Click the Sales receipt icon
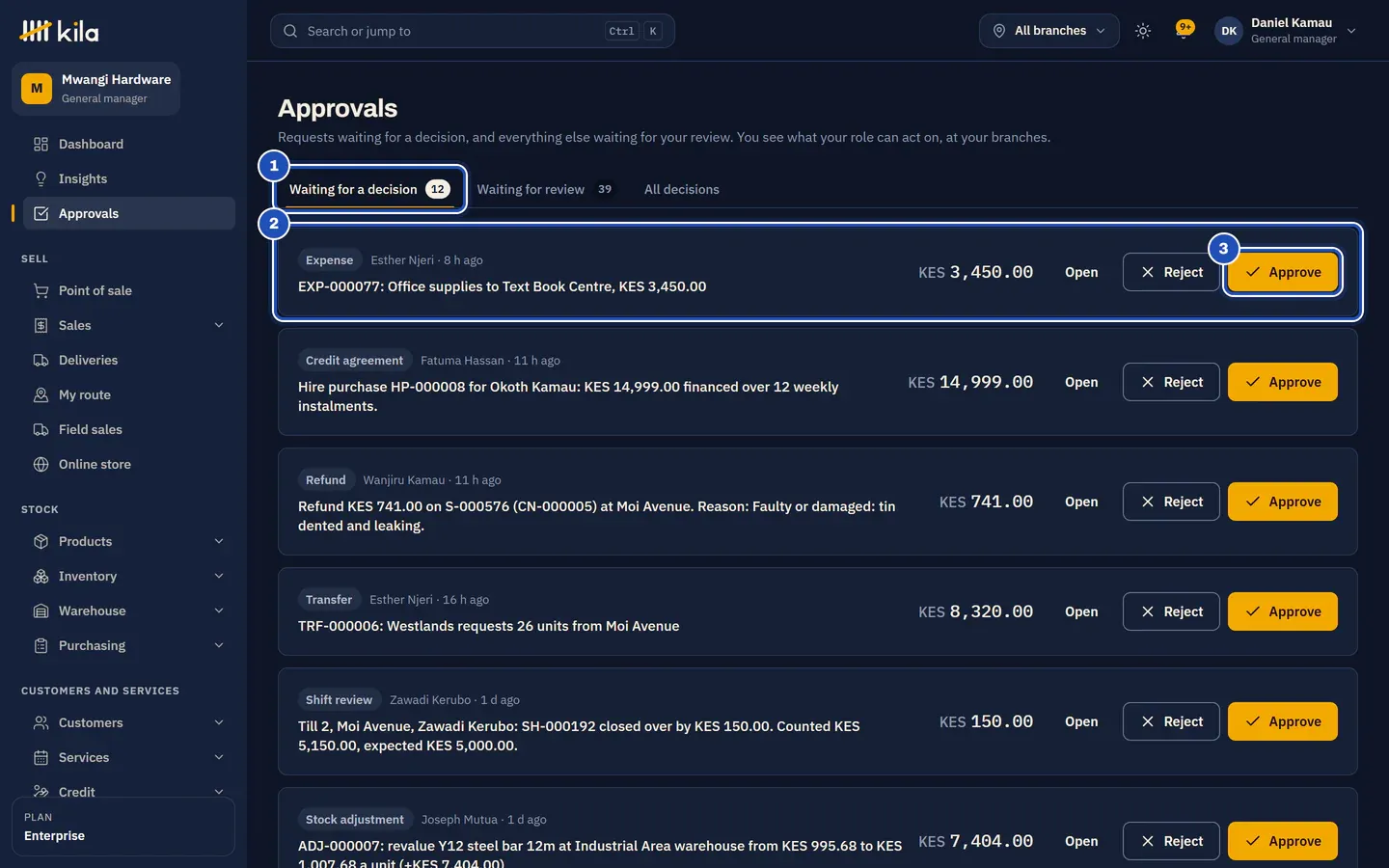Viewport: 1389px width, 868px height. click(41, 325)
